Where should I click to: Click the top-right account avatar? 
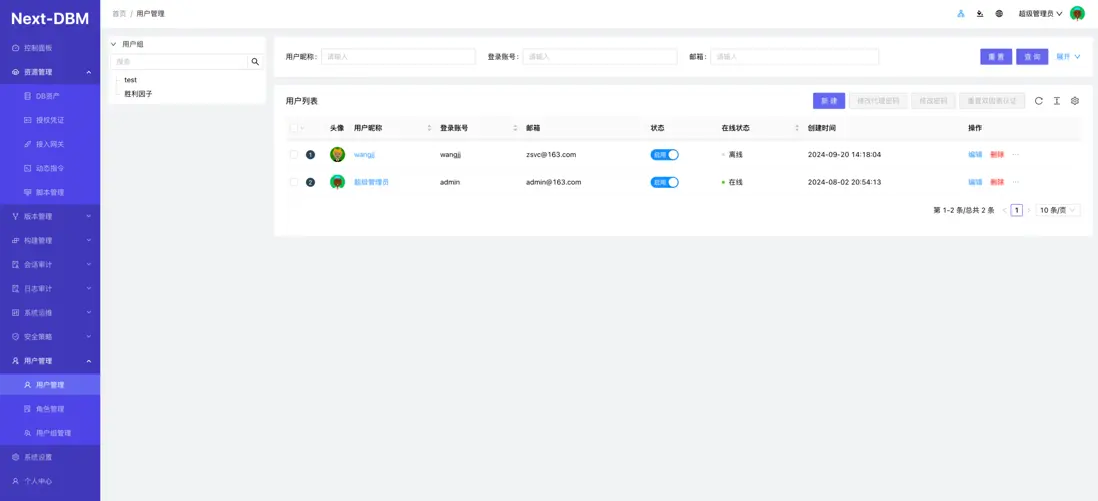click(x=1077, y=13)
